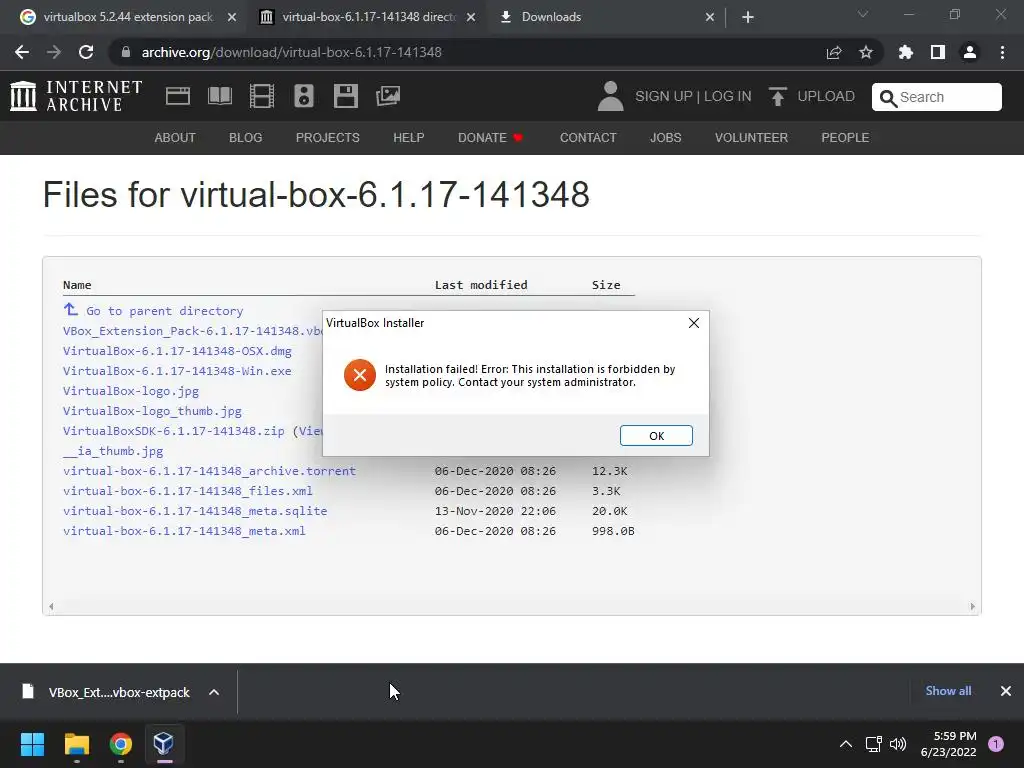Click virtual-box-6.1.17-141348_archive.torrent link
1024x768 pixels.
[x=209, y=471]
